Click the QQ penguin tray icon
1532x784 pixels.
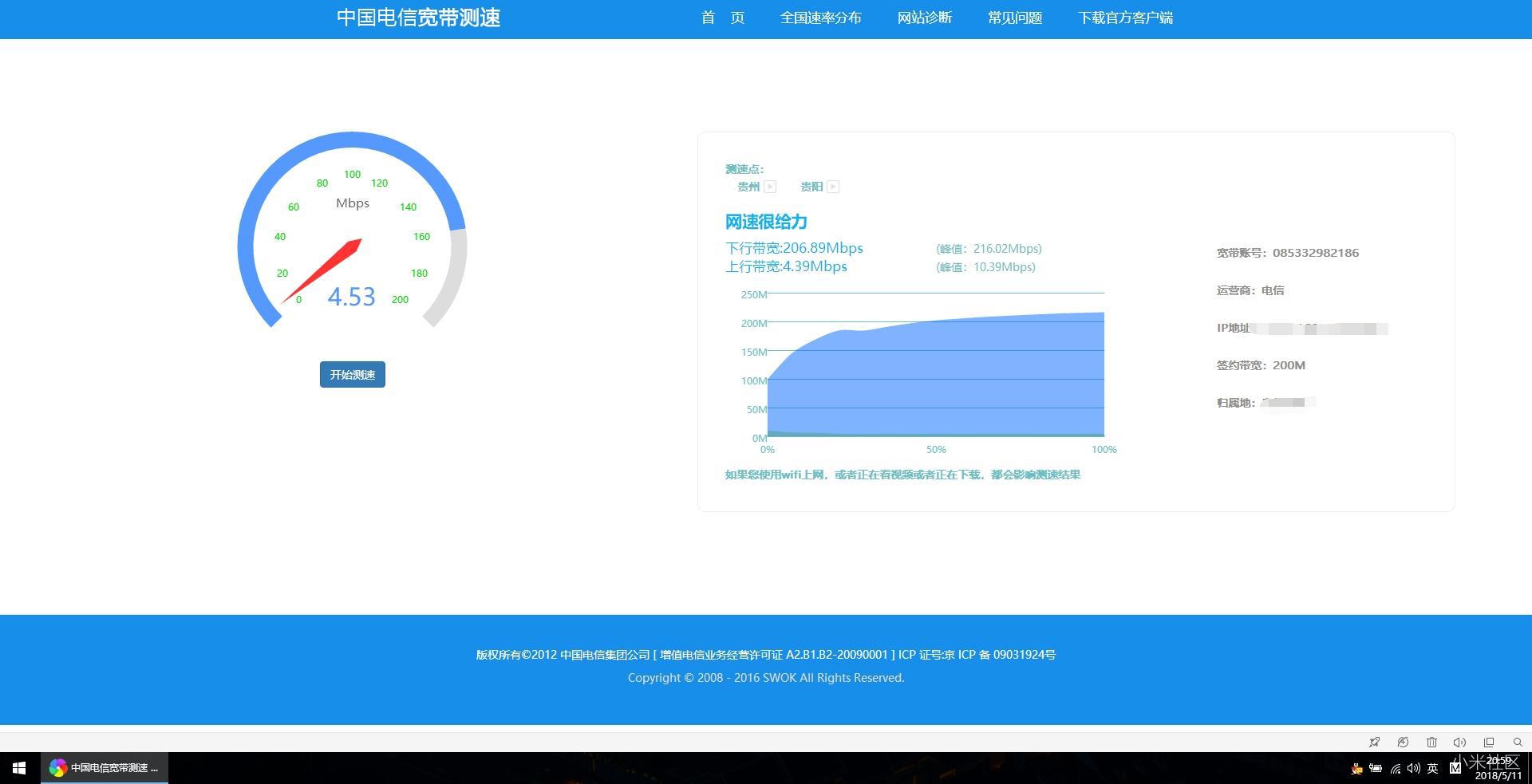pyautogui.click(x=1356, y=768)
